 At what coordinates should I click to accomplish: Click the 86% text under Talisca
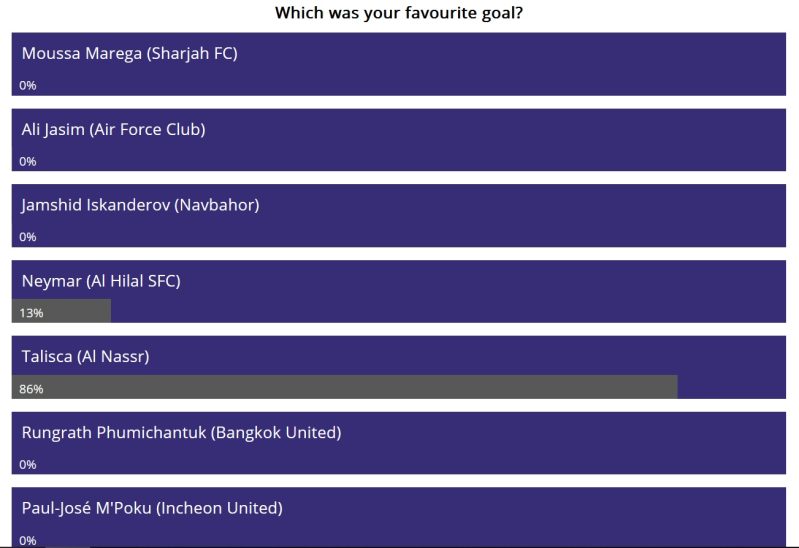coord(31,389)
